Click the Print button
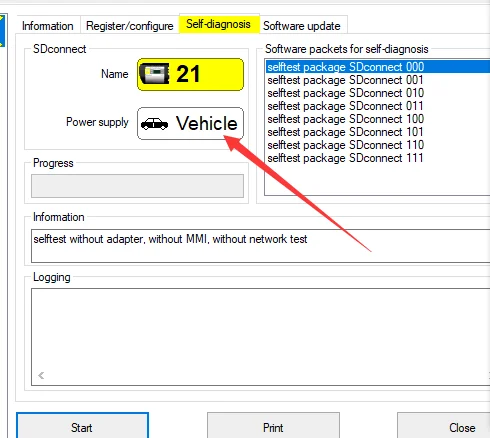The height and width of the screenshot is (438, 490). pyautogui.click(x=273, y=427)
